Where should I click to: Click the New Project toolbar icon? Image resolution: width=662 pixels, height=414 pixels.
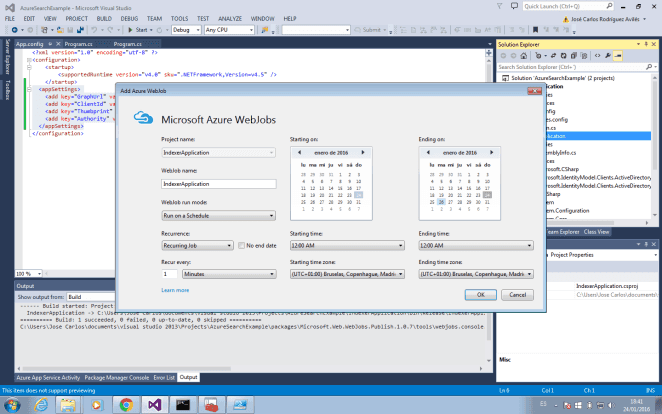(x=44, y=30)
